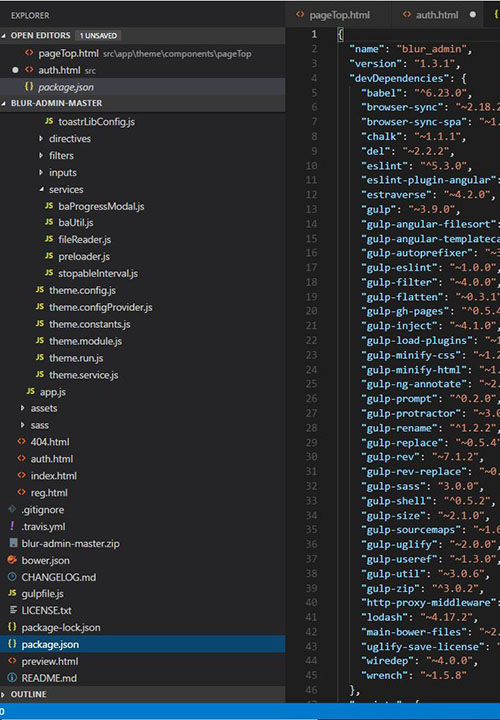
Task: Click line number 4 in gutter
Action: coord(314,78)
